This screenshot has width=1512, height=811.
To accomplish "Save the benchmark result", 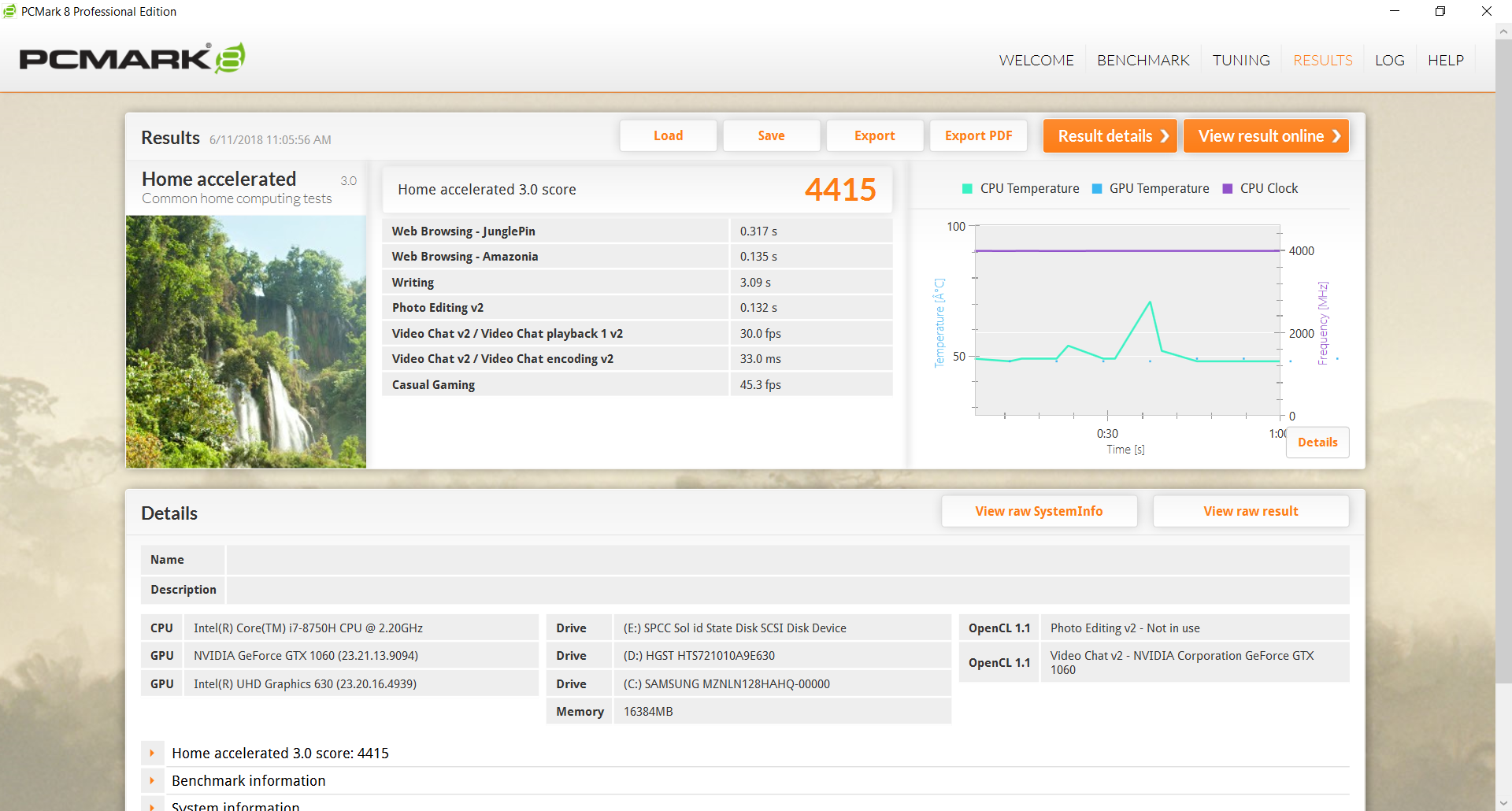I will pos(772,135).
